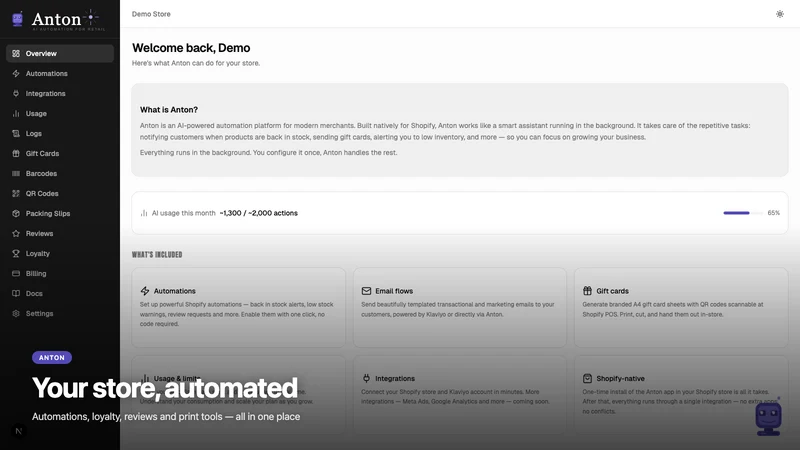Image resolution: width=800 pixels, height=450 pixels.
Task: Click the Usage bar chart icon in sidebar
Action: click(x=16, y=113)
